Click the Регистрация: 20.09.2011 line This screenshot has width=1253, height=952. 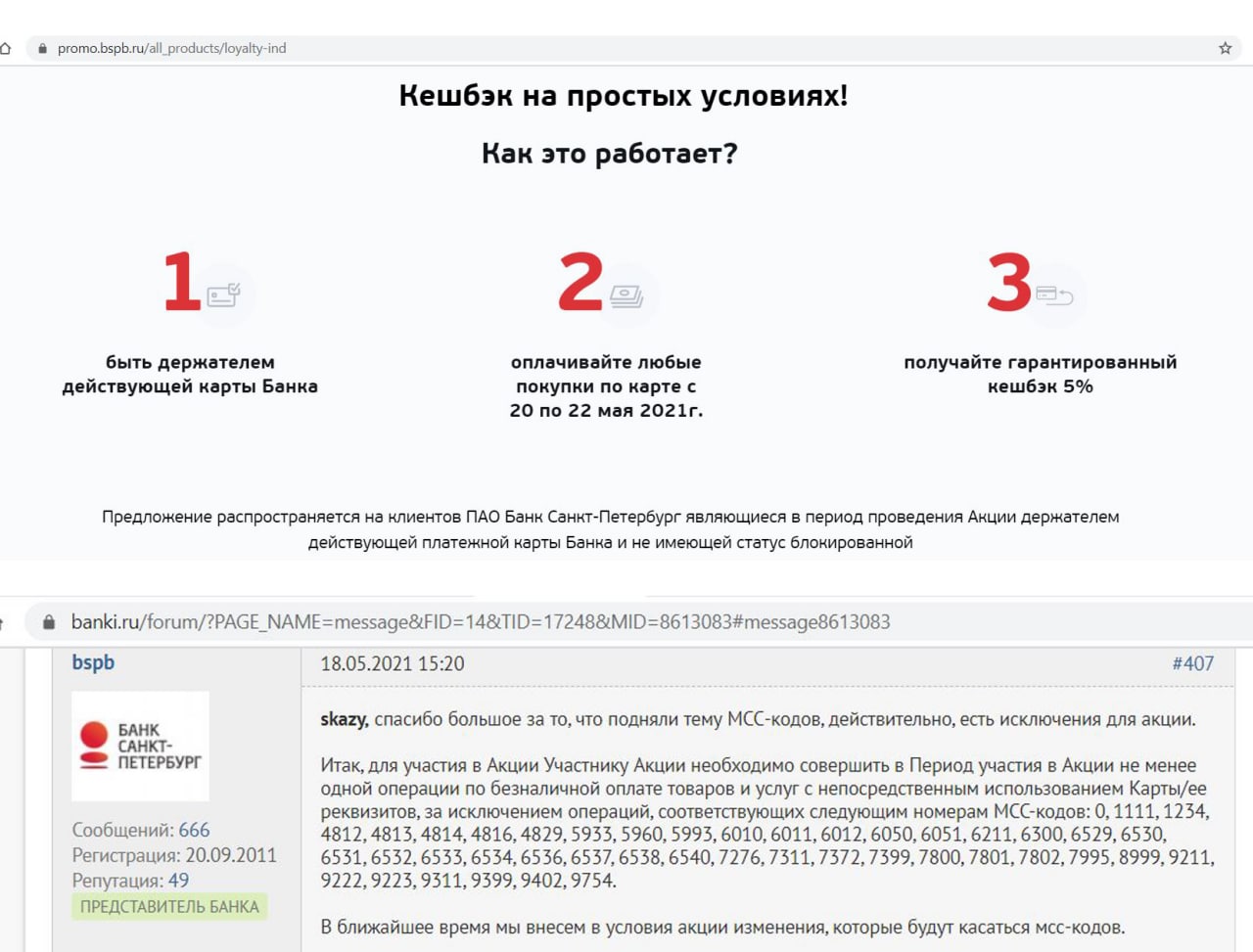(174, 855)
